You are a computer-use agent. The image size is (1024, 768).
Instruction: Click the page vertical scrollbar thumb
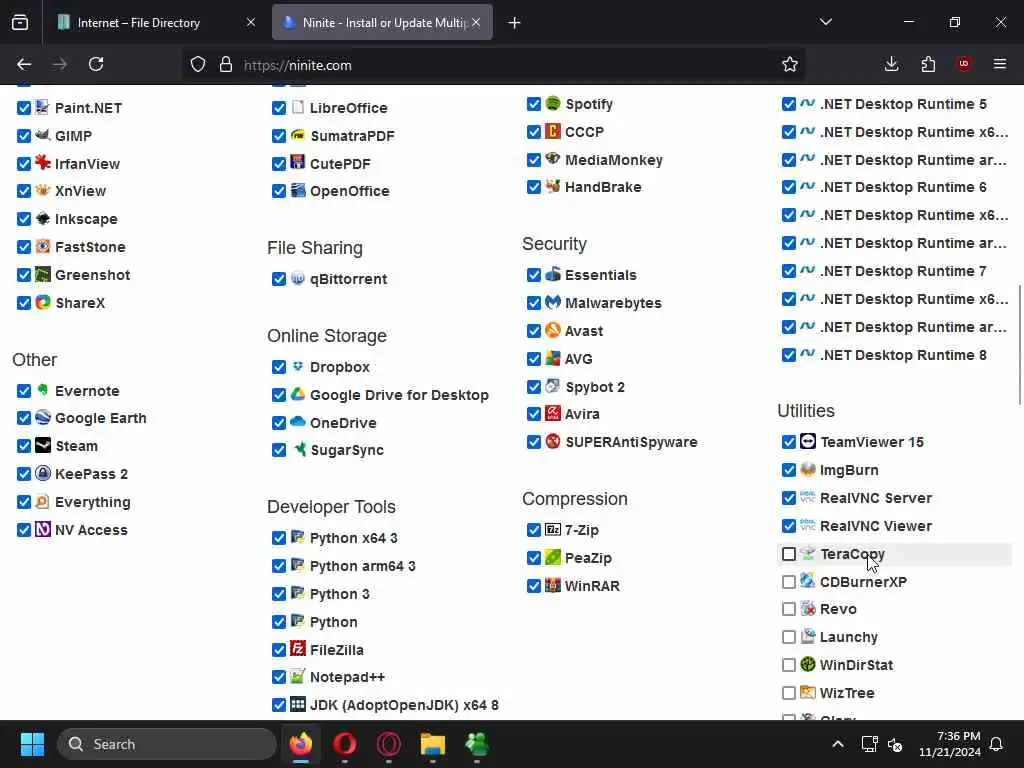coord(1019,345)
